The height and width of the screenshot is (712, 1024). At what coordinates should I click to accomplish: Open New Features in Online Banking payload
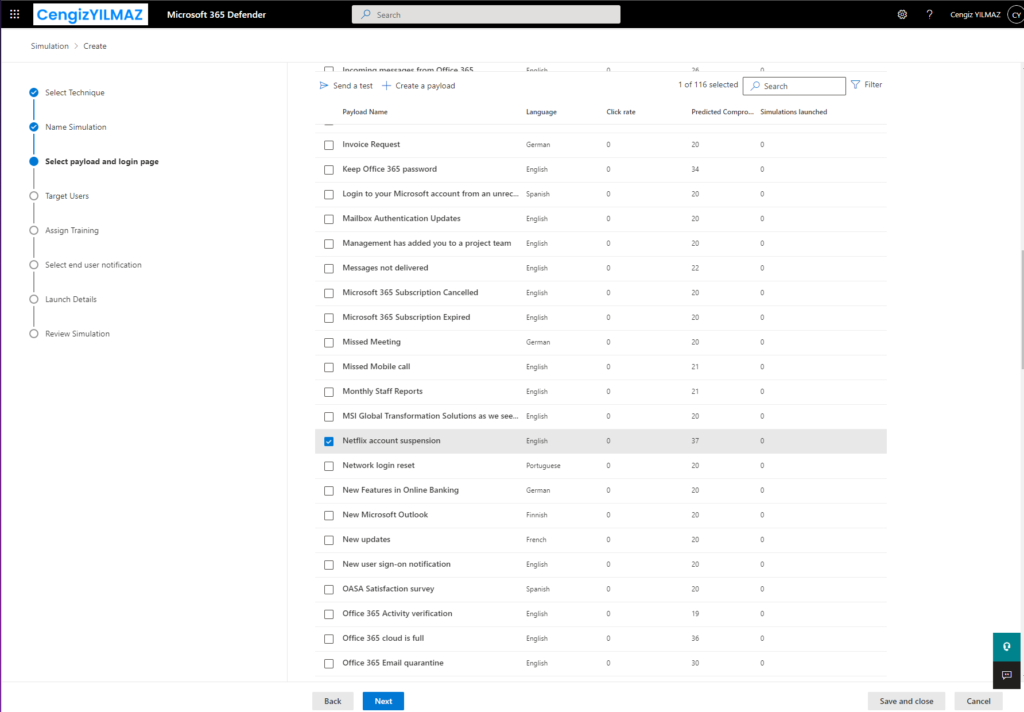(400, 491)
